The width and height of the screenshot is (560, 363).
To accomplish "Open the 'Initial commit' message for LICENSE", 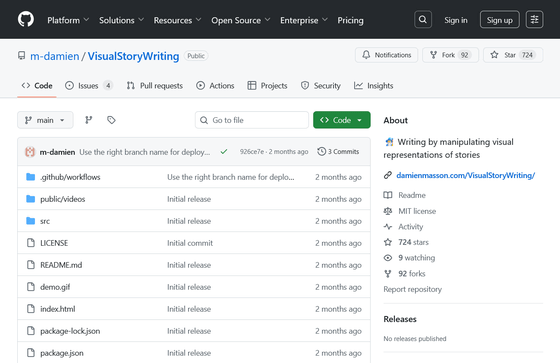I will click(x=190, y=243).
